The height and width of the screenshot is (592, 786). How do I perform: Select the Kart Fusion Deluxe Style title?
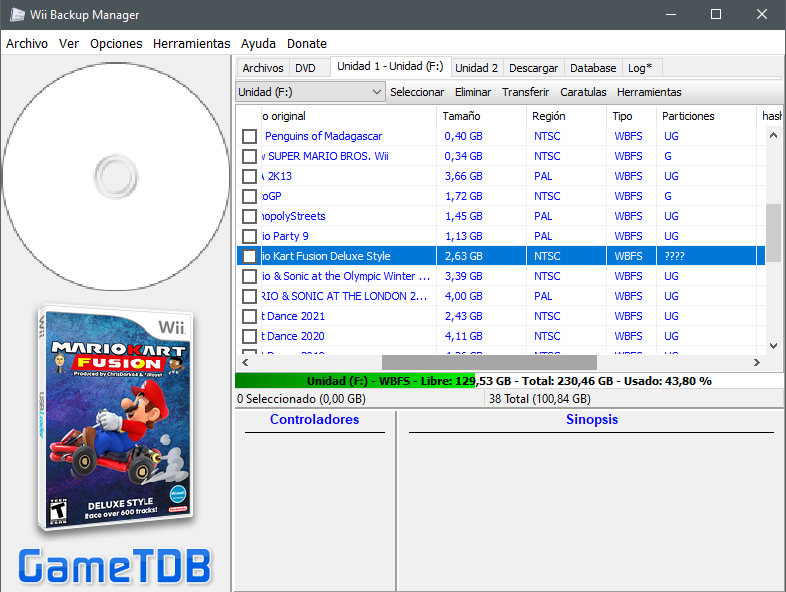click(326, 256)
